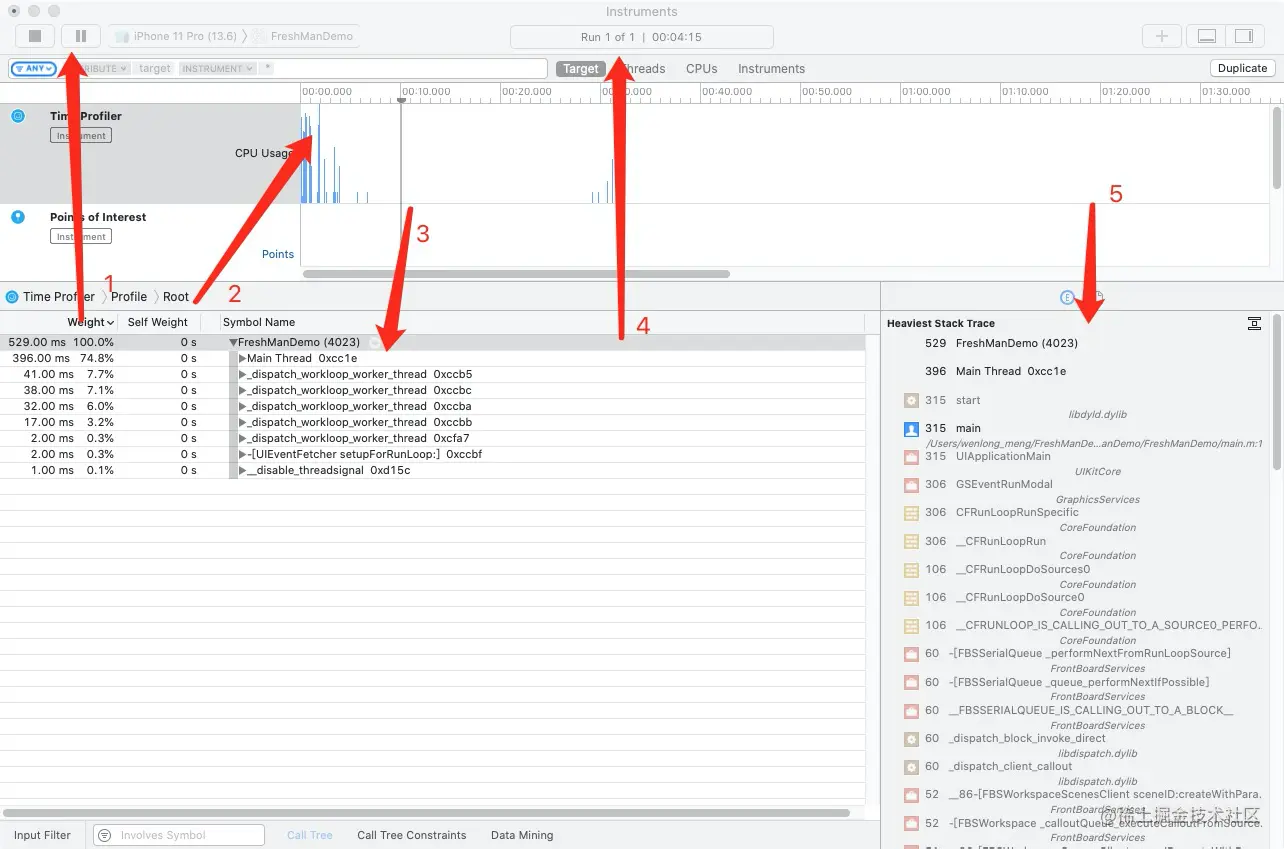The image size is (1284, 849).
Task: Select the GSEventRunModal frame icon
Action: (911, 484)
